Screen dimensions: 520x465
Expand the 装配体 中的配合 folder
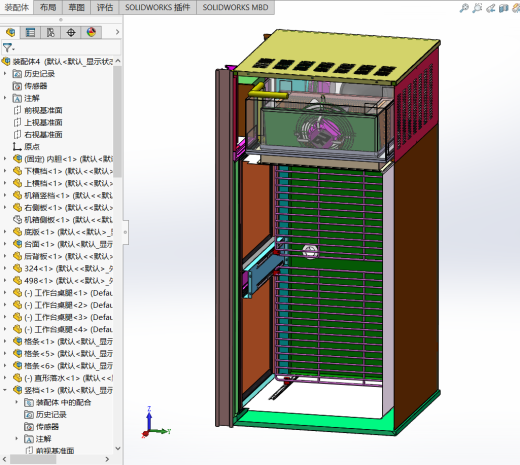tap(16, 402)
